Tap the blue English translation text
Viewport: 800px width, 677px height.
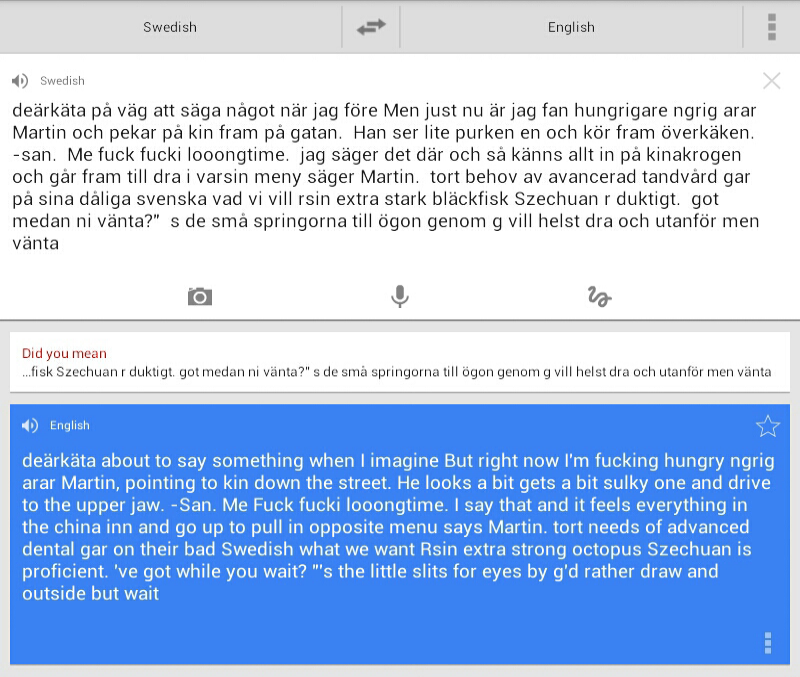coord(398,526)
